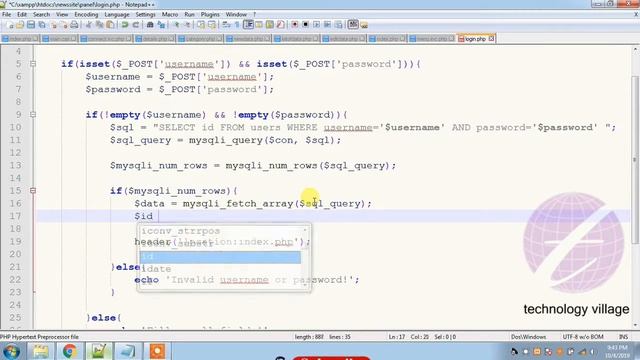640x360 pixels.
Task: Click the Replace toolbar icon
Action: [x=161, y=25]
